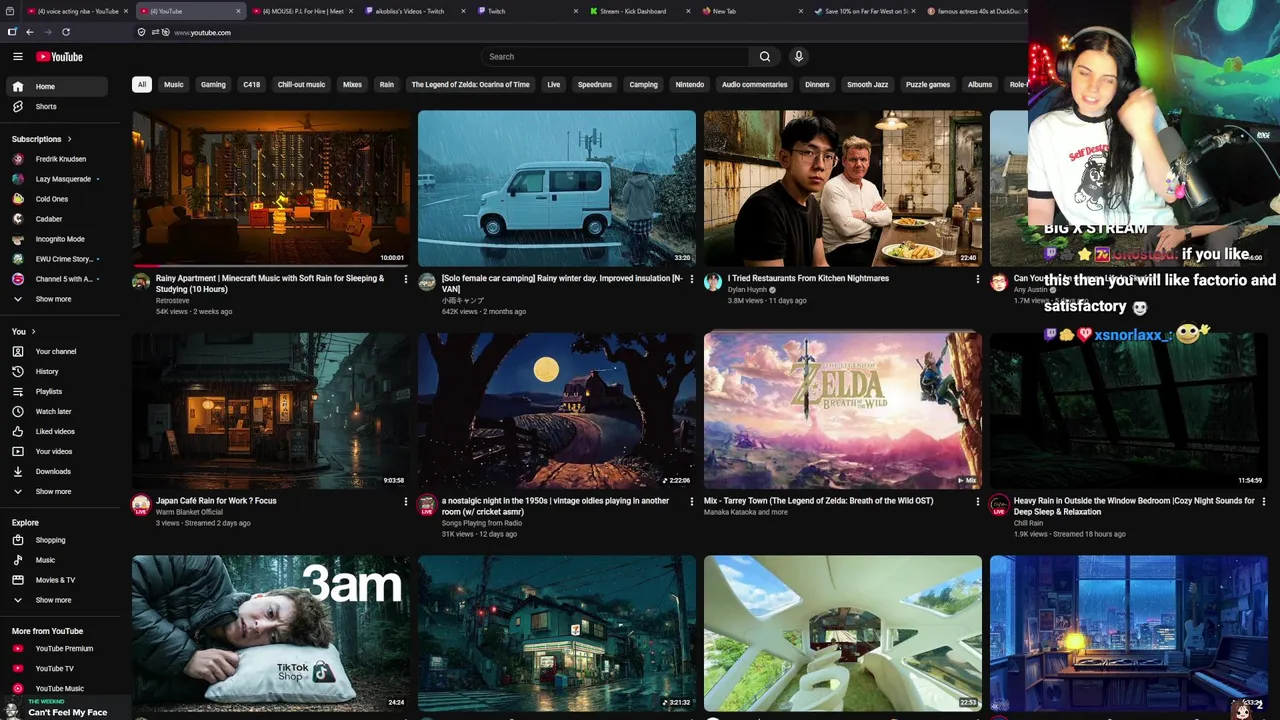Open Zelda Breath of the Wild thumbnail
This screenshot has width=1280, height=720.
coord(843,410)
